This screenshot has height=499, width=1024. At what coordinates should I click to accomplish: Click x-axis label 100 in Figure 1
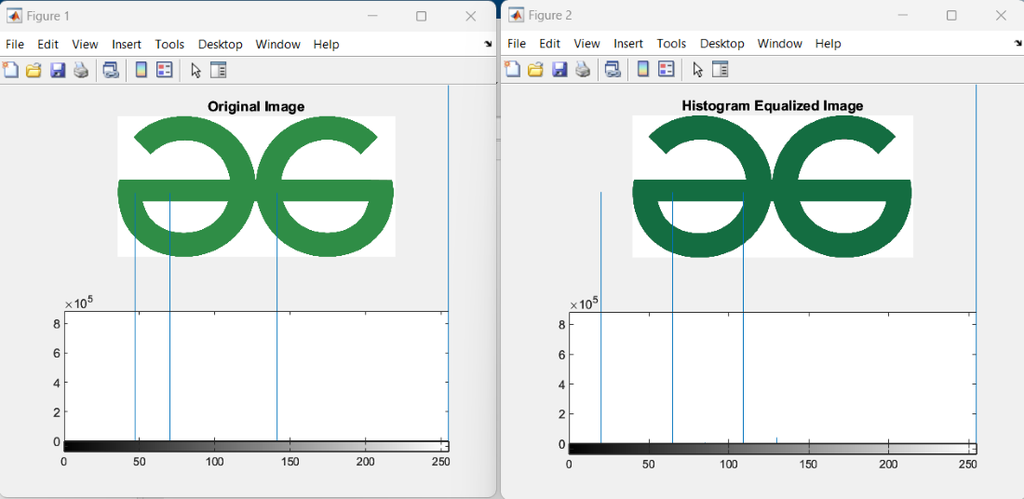click(x=215, y=462)
